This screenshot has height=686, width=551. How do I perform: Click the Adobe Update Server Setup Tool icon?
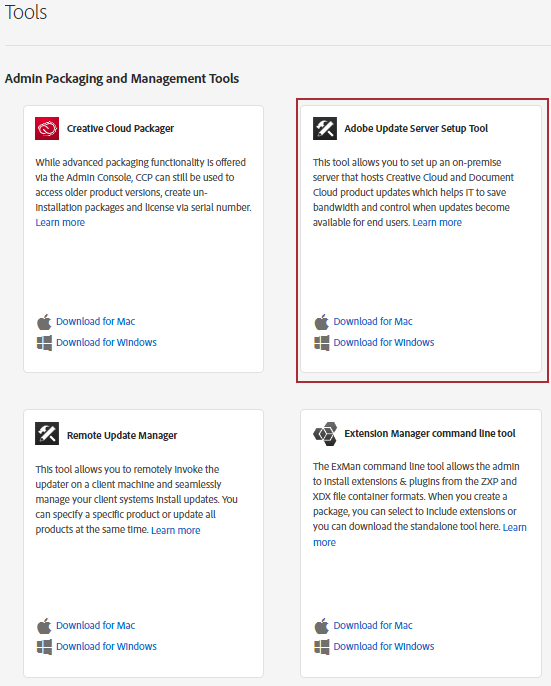pos(325,128)
